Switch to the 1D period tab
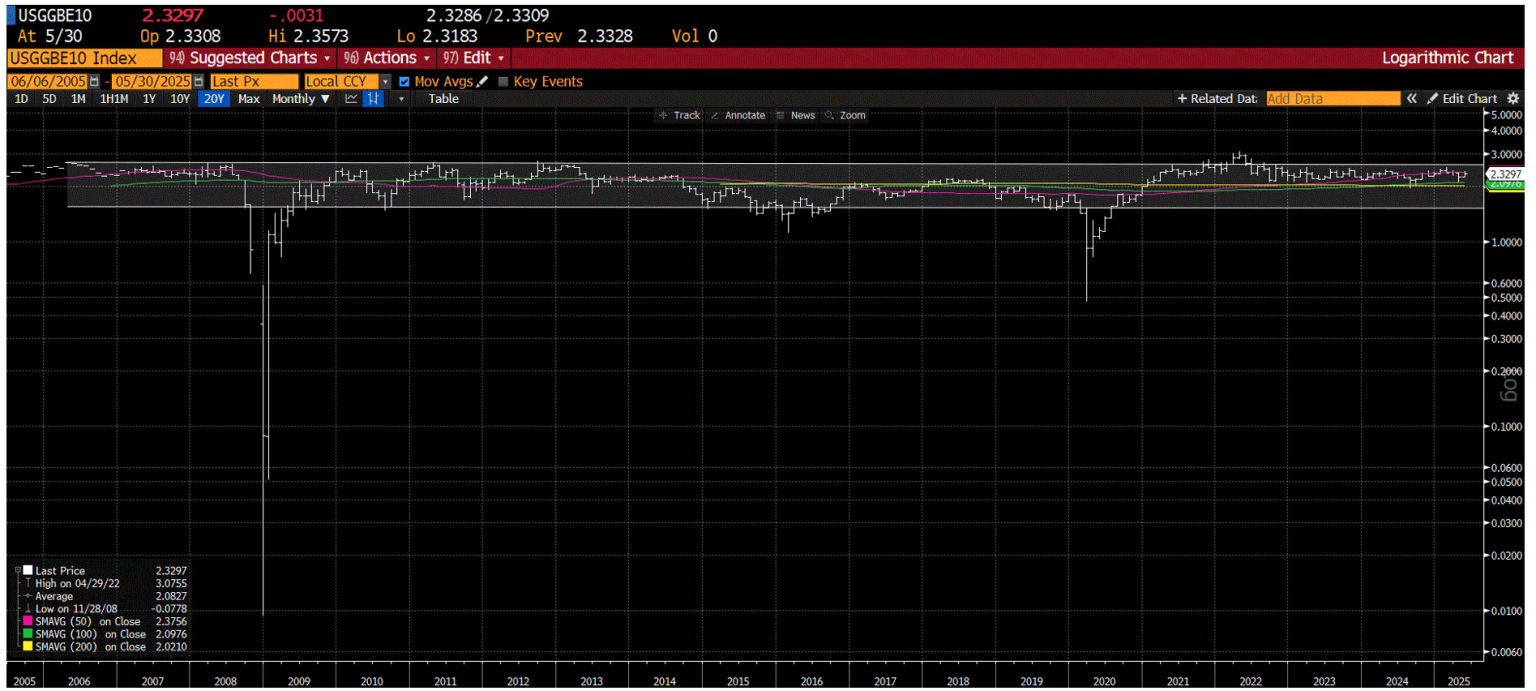 pos(19,98)
